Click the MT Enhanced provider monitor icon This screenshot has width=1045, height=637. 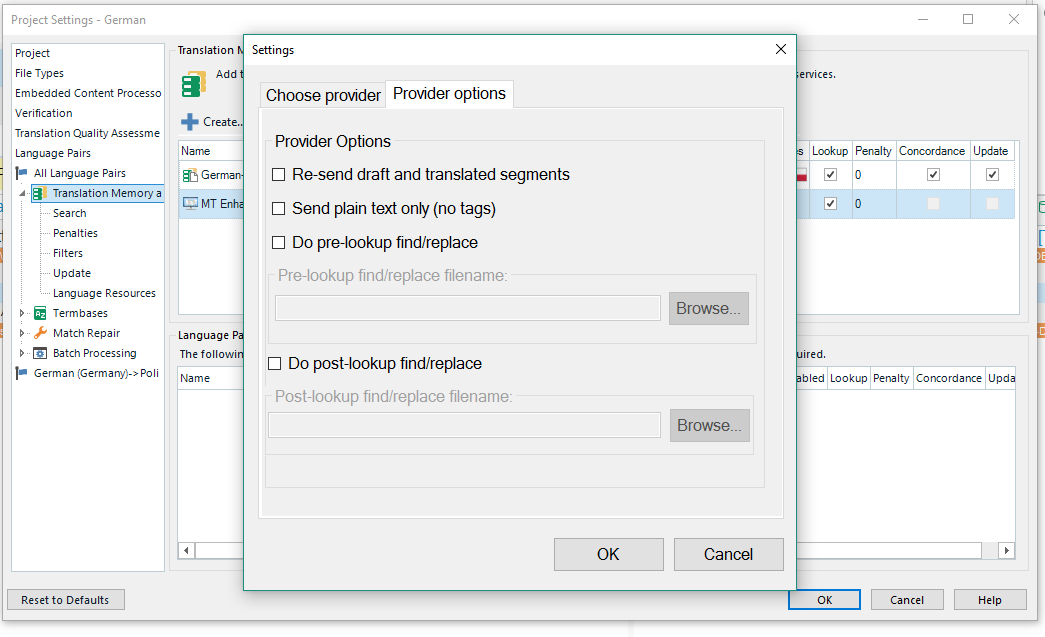pyautogui.click(x=190, y=204)
